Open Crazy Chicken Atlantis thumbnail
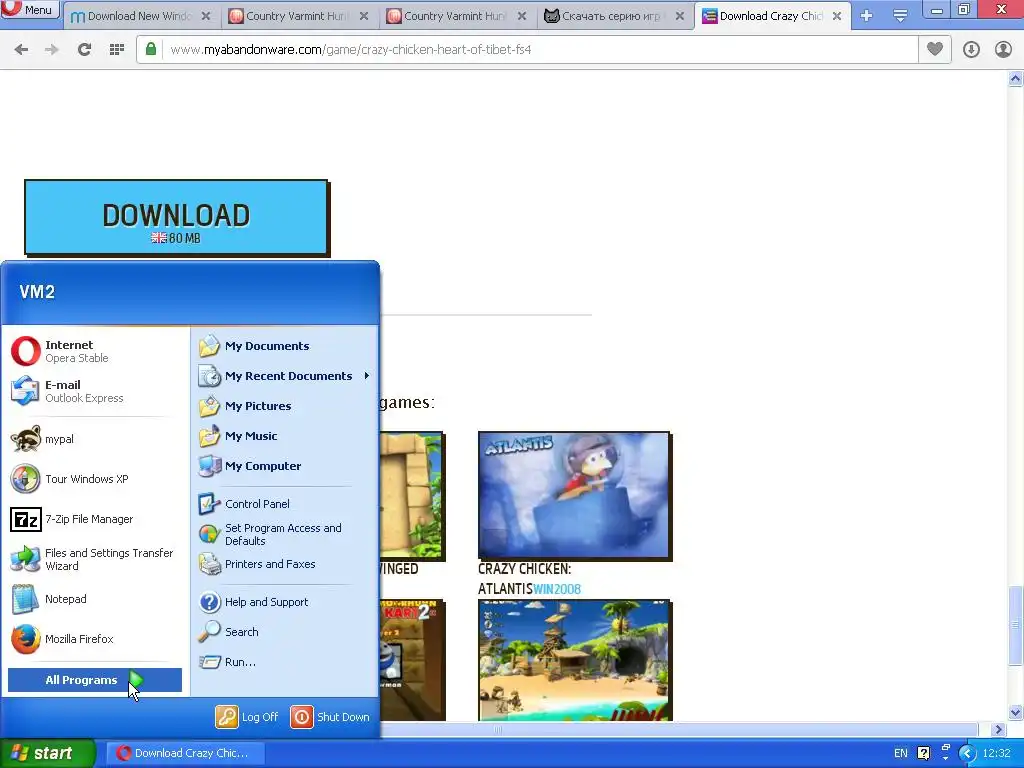The height and width of the screenshot is (768, 1024). (x=574, y=495)
